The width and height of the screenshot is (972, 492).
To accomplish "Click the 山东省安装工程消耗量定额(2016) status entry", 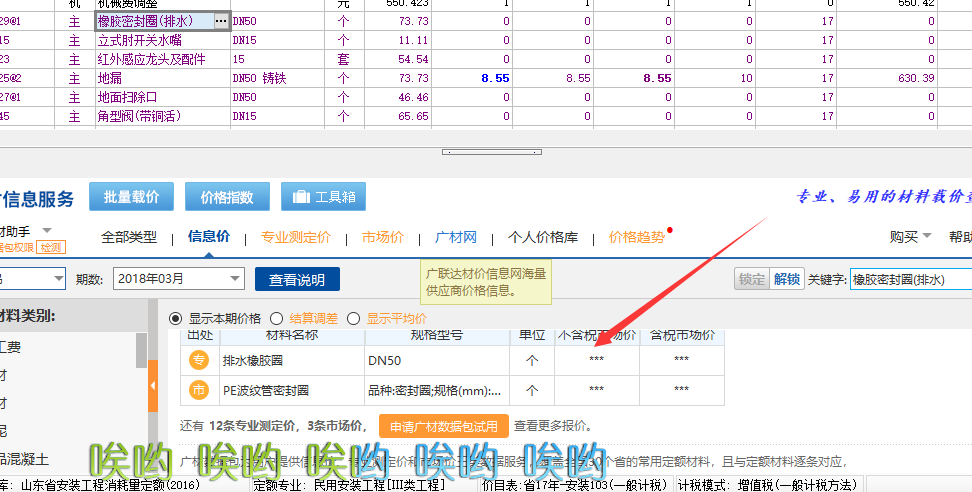I will point(110,485).
